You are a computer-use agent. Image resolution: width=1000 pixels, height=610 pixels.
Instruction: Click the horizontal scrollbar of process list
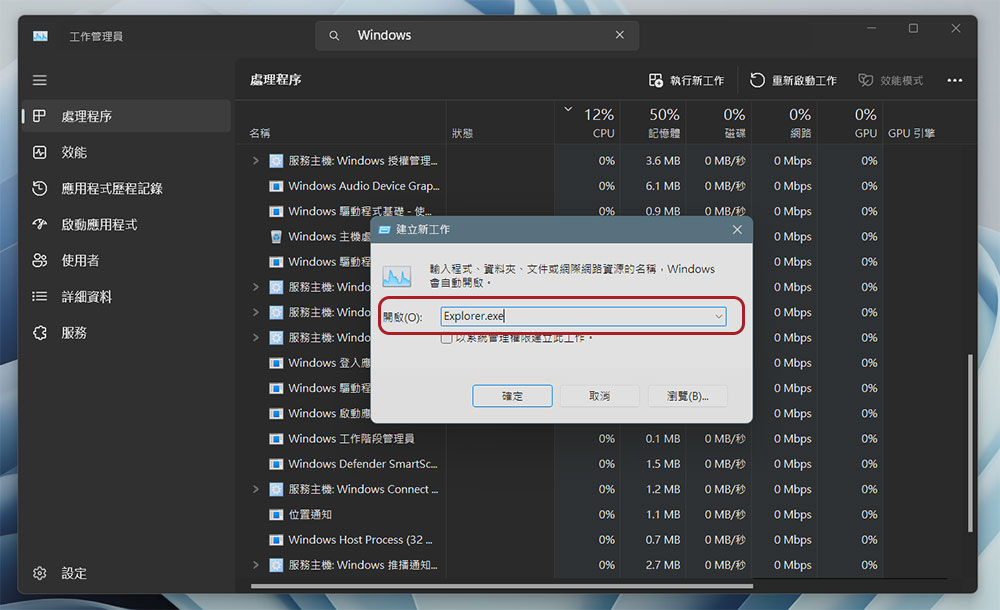pyautogui.click(x=502, y=586)
